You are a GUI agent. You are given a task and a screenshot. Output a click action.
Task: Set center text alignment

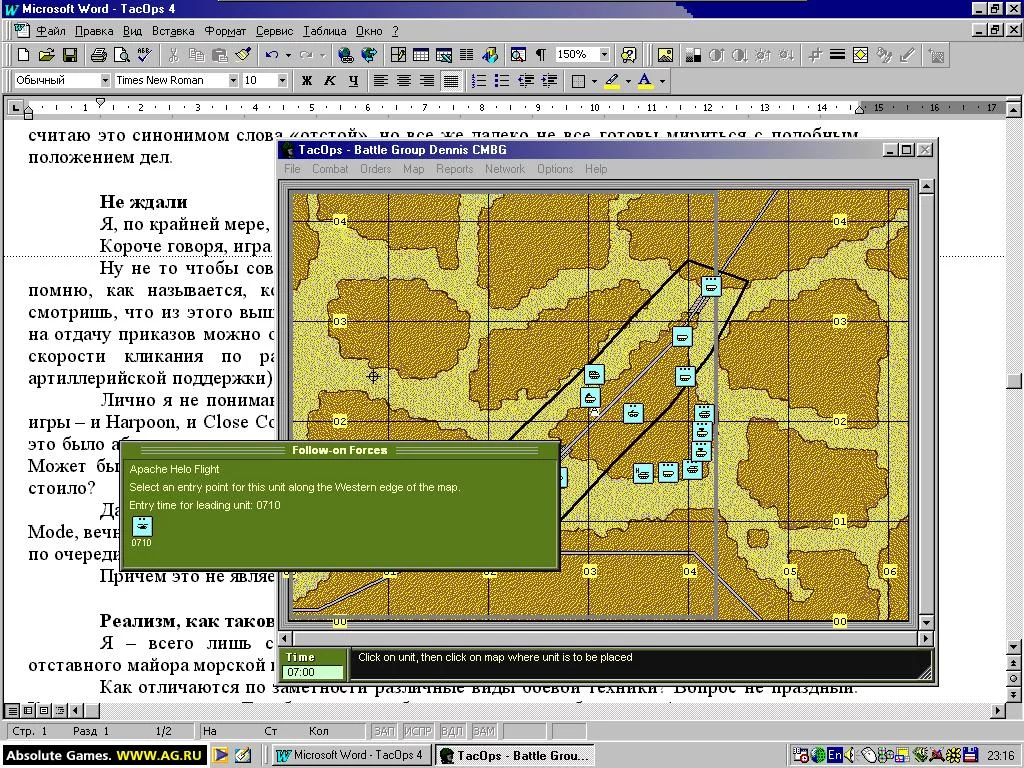[x=404, y=80]
